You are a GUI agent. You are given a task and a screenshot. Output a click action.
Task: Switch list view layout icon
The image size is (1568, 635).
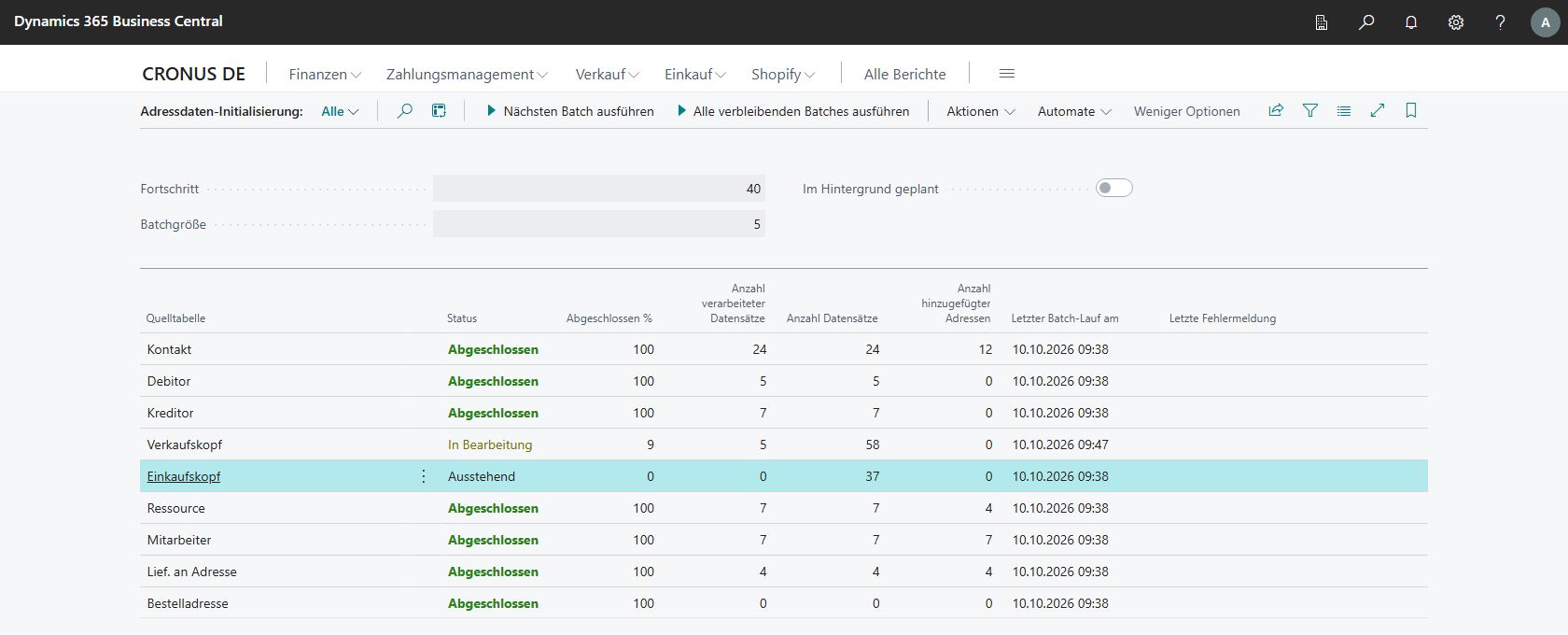1344,110
